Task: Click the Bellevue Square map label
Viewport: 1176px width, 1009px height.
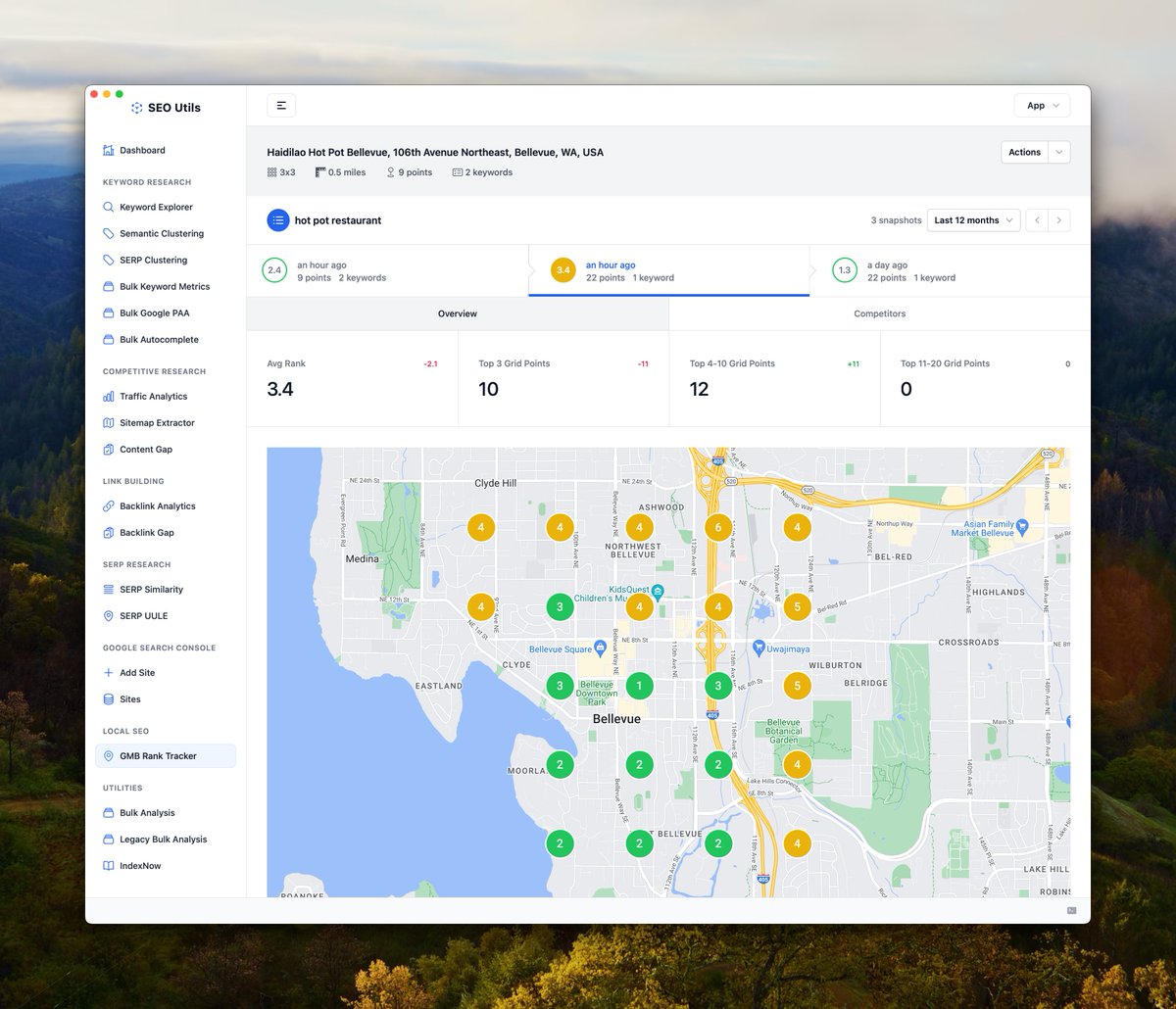Action: point(561,649)
